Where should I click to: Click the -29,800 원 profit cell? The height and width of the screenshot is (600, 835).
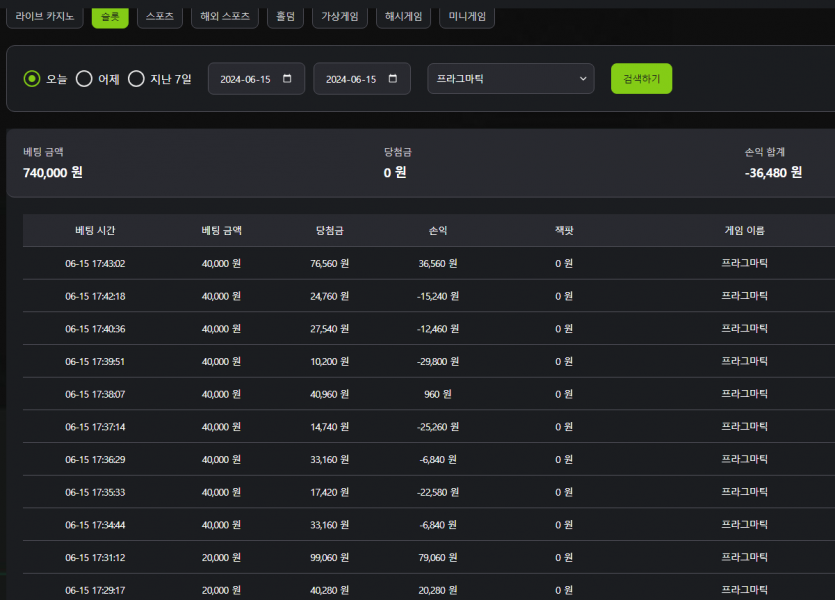point(438,361)
